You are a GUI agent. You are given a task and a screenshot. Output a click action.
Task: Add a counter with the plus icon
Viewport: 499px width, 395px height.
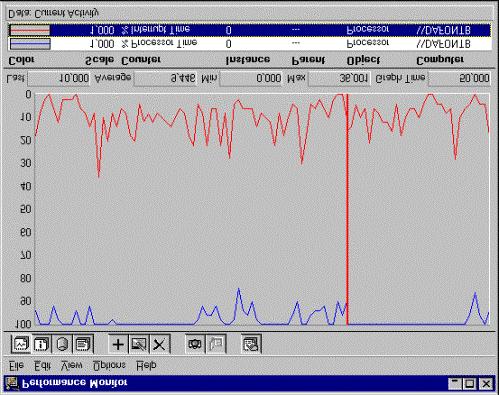coord(118,344)
